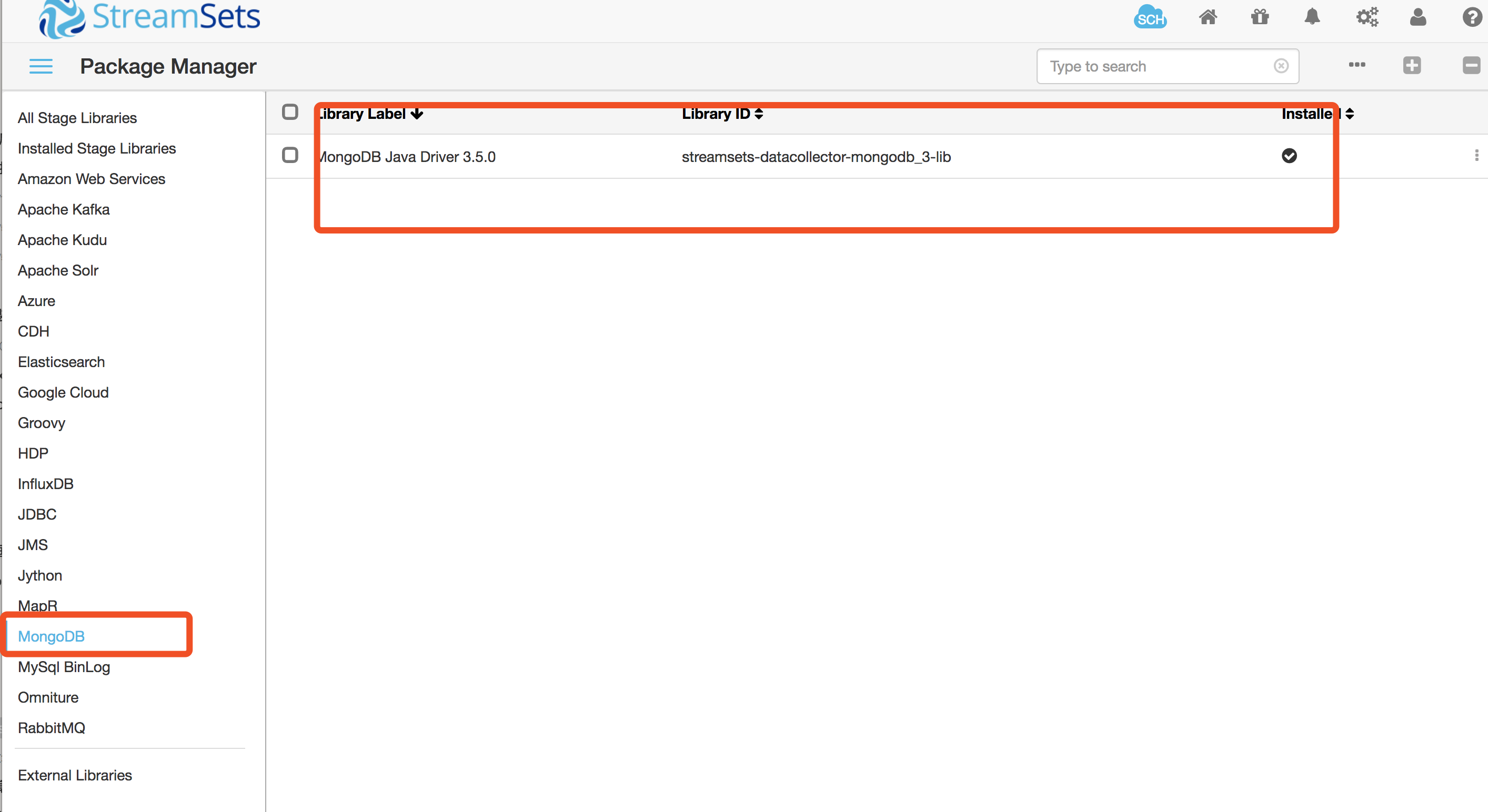This screenshot has height=812, width=1488.
Task: Select Apache Kafka category
Action: pyautogui.click(x=64, y=210)
